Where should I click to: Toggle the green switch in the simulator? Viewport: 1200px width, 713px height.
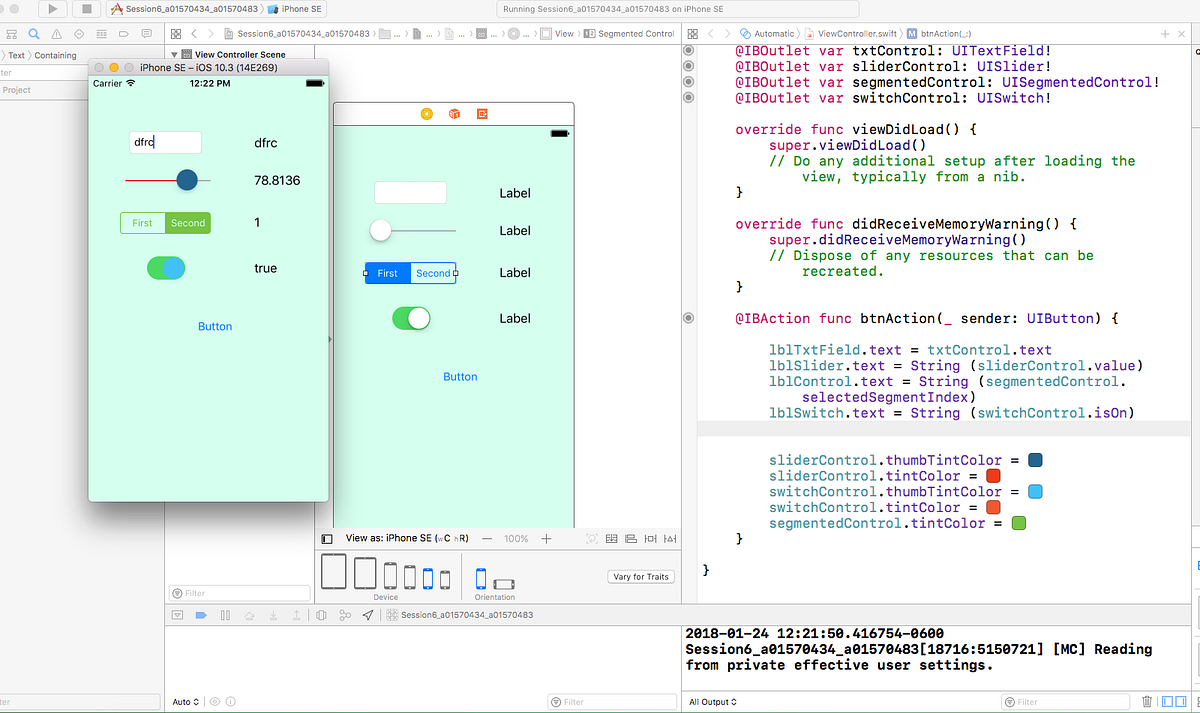tap(166, 268)
